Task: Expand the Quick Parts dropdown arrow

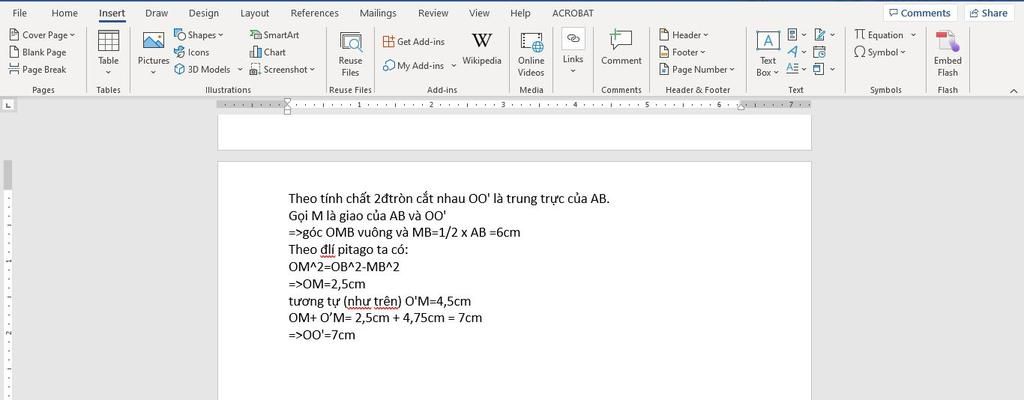Action: pyautogui.click(x=804, y=35)
